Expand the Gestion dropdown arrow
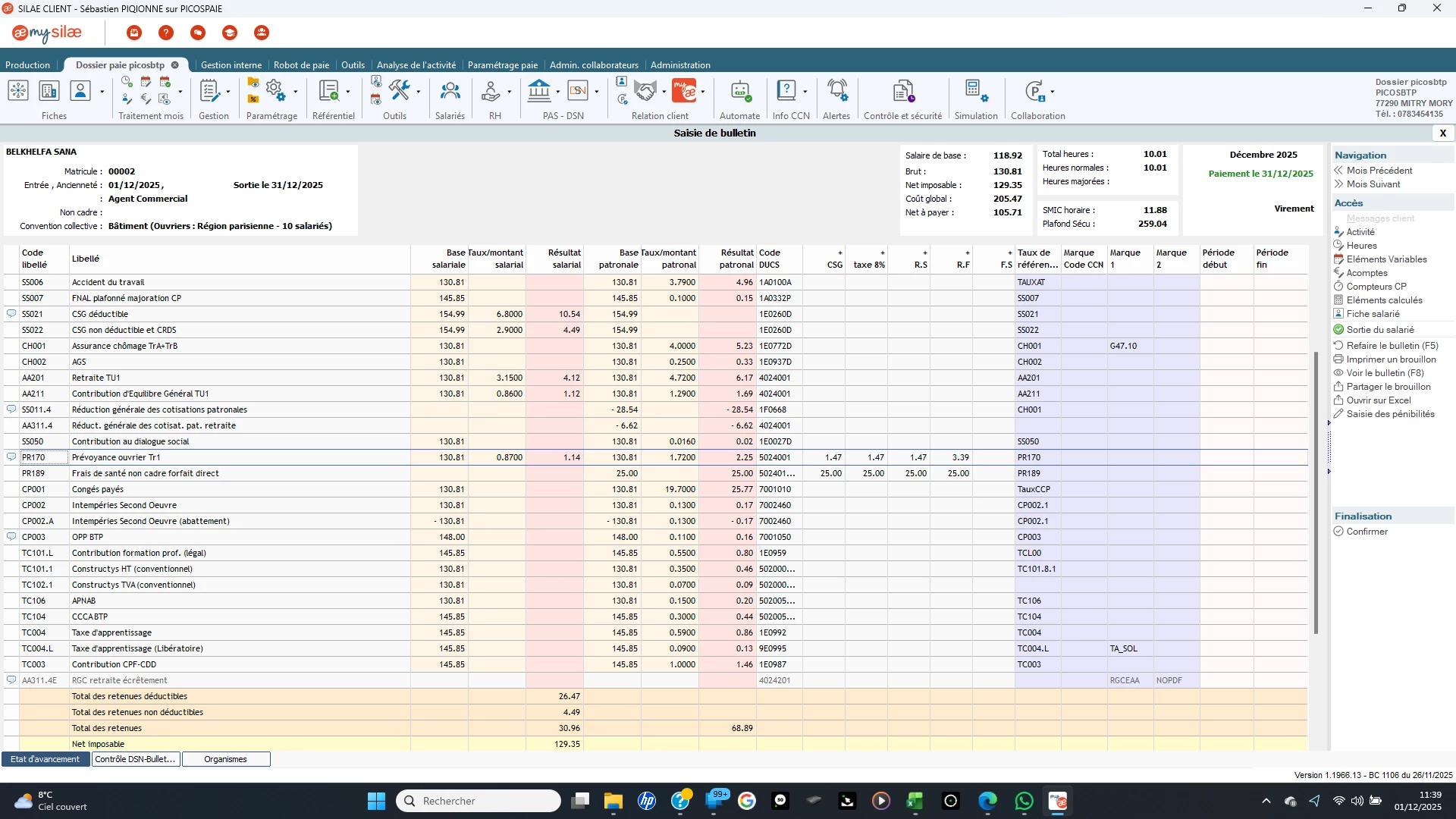 [228, 93]
